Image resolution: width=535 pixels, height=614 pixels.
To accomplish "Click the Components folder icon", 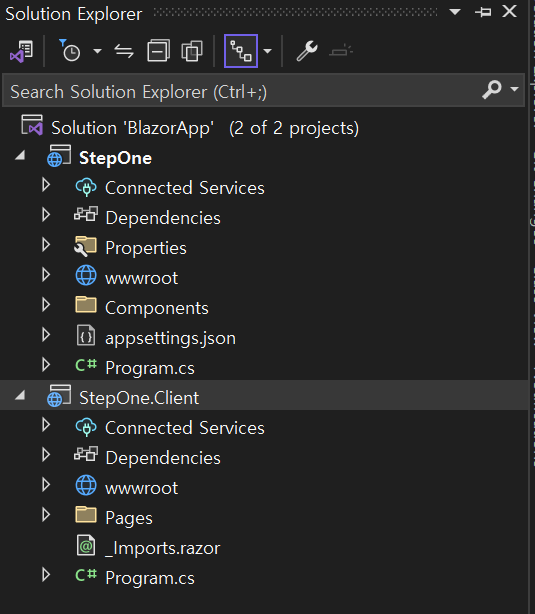I will tap(86, 305).
